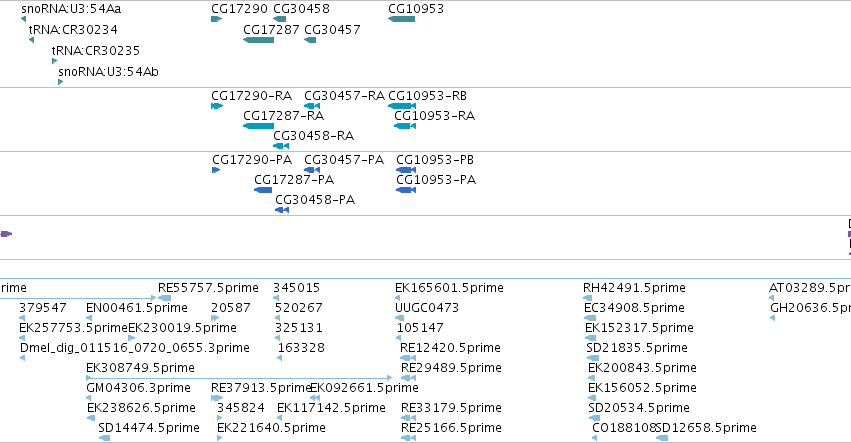The height and width of the screenshot is (443, 851).
Task: Select the CG17290-RA transcript glyph
Action: click(x=217, y=106)
